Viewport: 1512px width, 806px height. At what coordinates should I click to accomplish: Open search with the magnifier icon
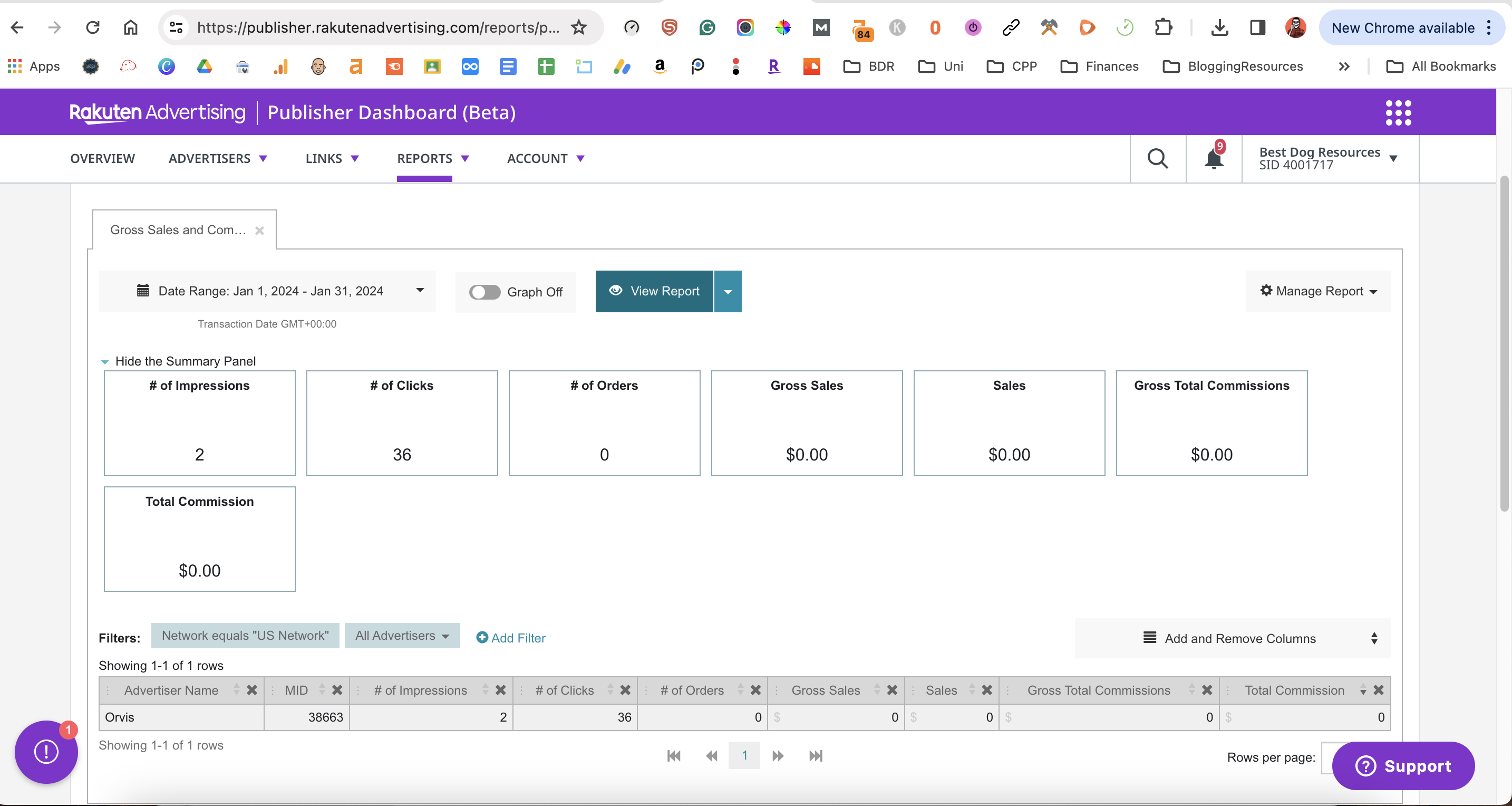(1158, 159)
